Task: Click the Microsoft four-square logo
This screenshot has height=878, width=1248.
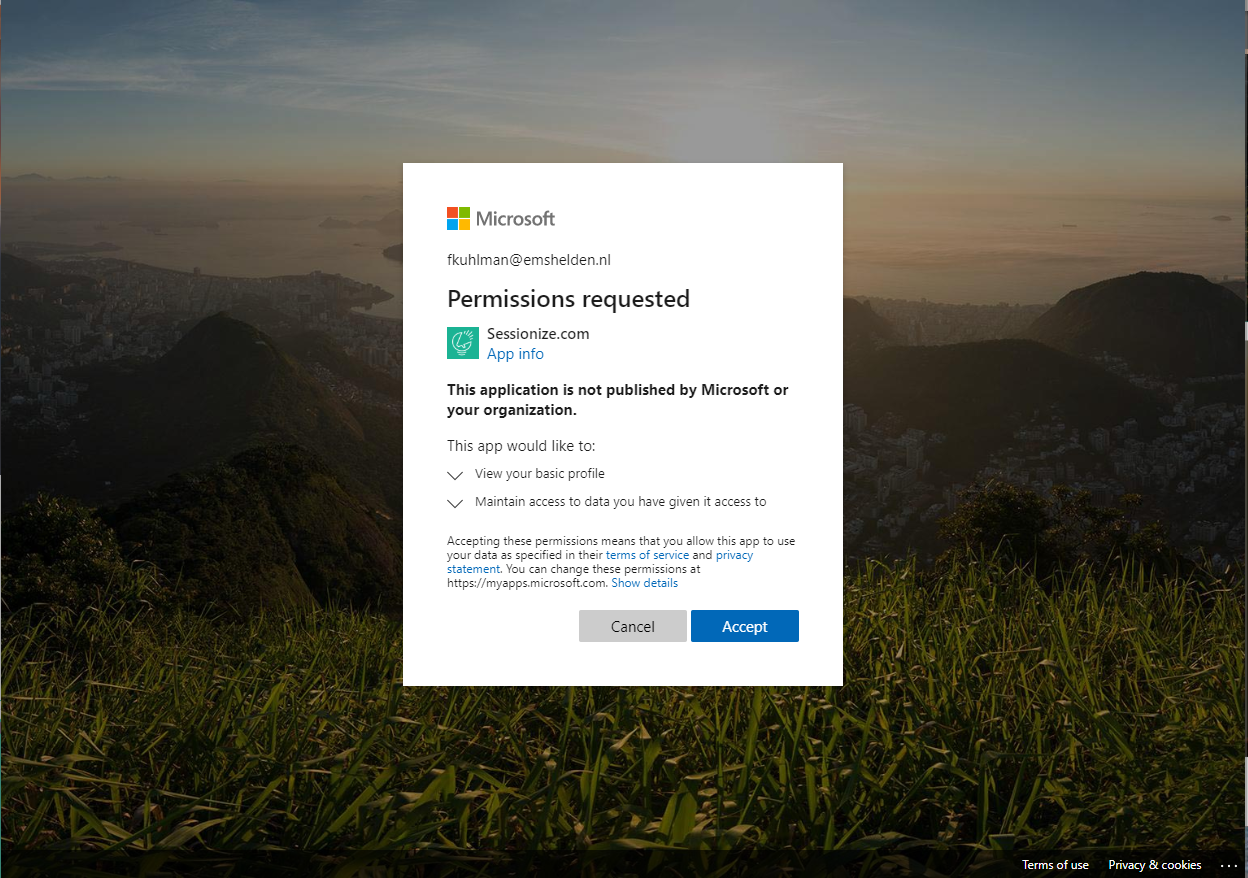Action: (458, 218)
